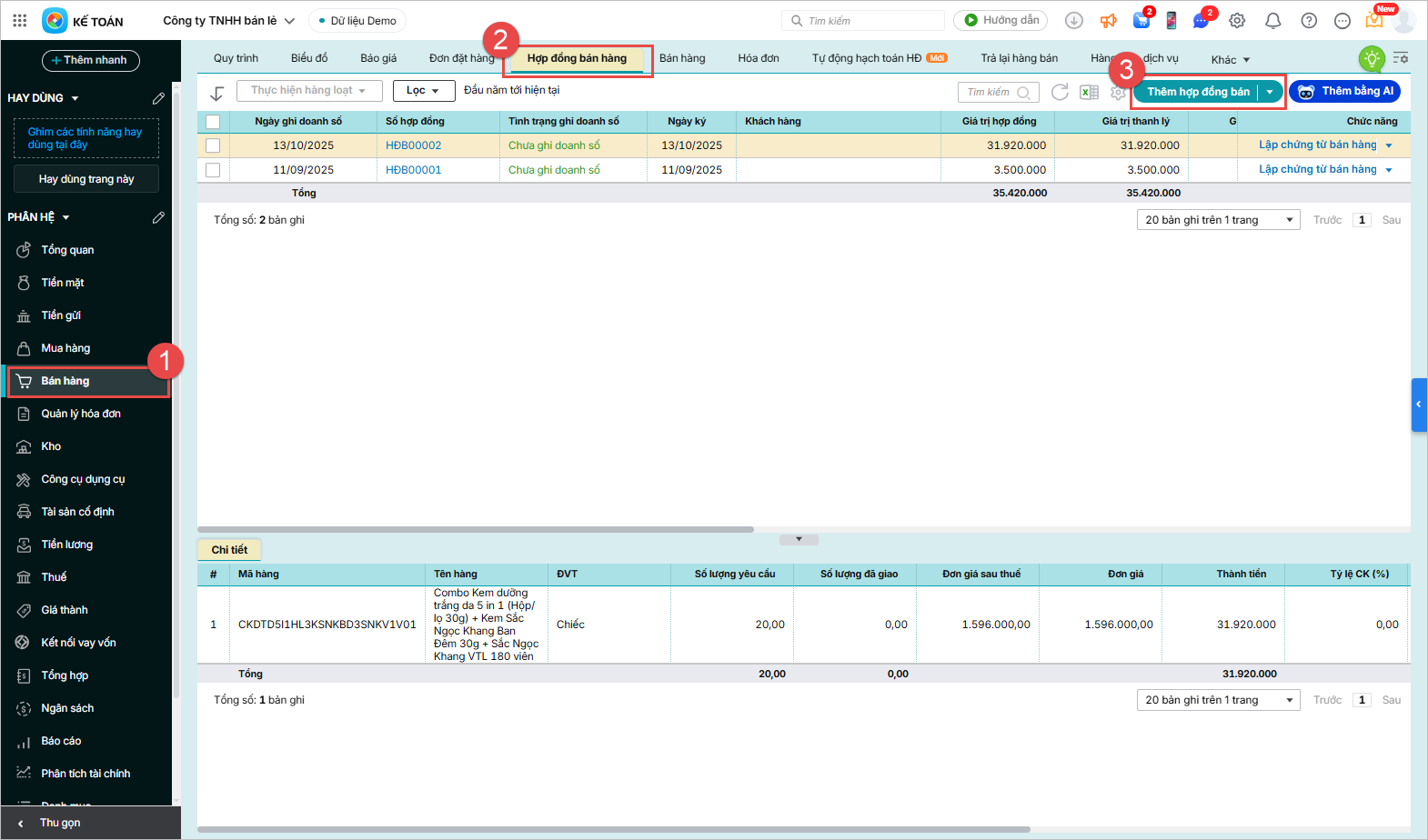
Task: Open the notifications bell
Action: click(1272, 20)
